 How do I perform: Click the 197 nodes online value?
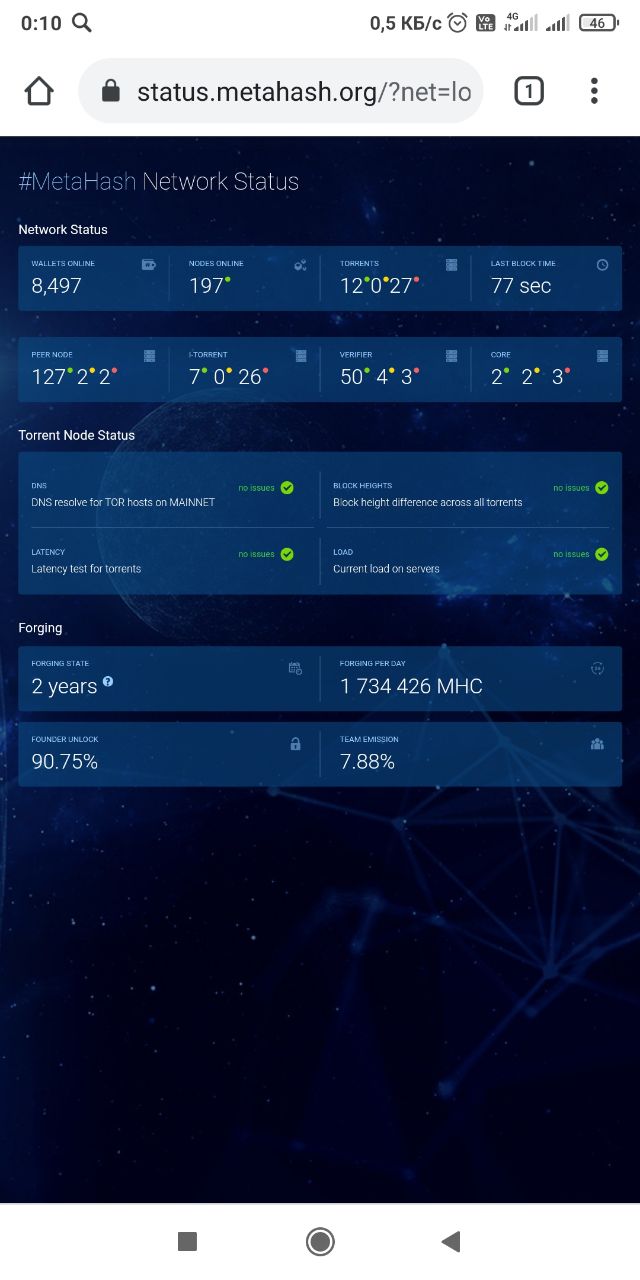(206, 286)
